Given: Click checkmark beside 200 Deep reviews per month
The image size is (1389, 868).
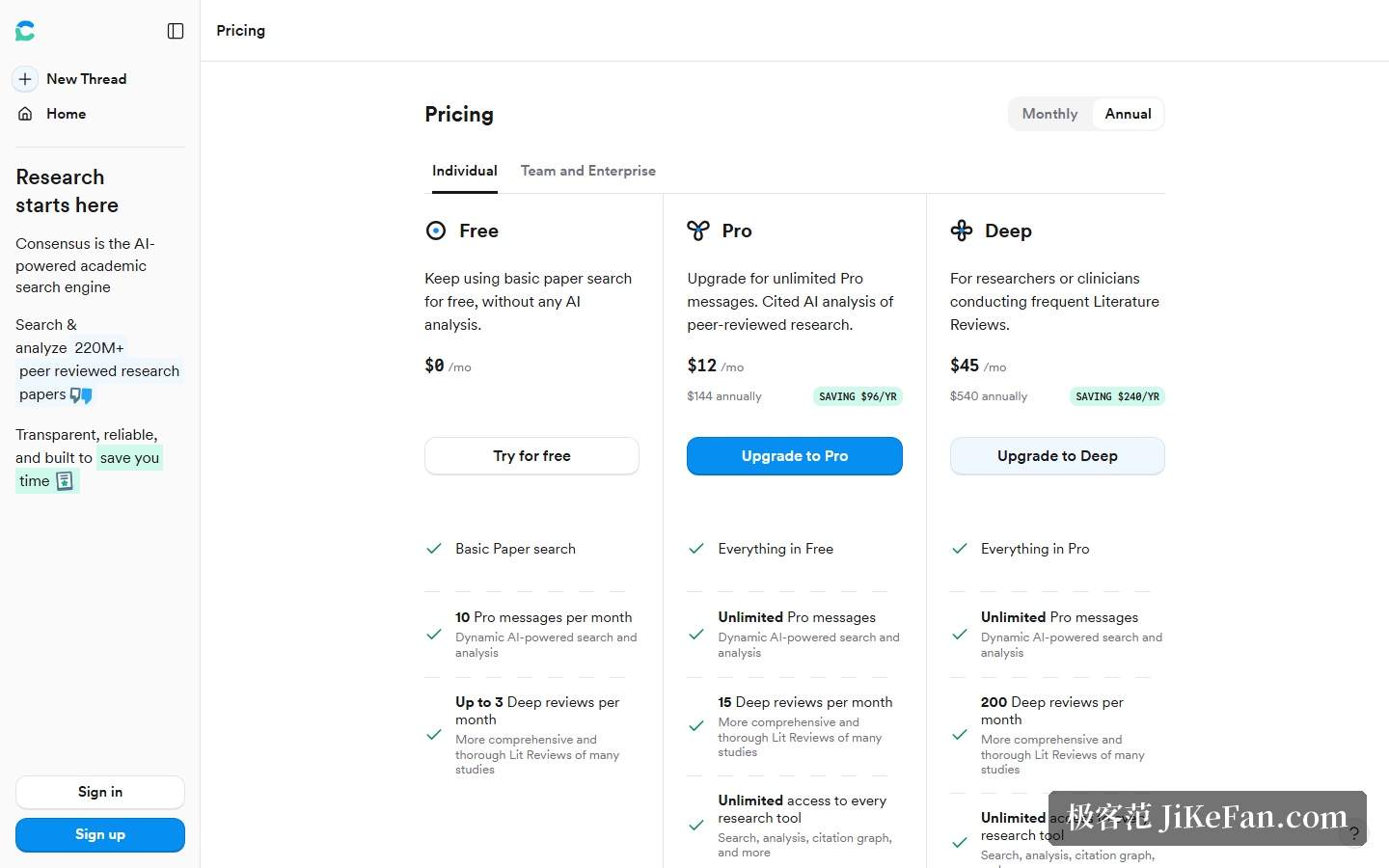Looking at the screenshot, I should click(960, 735).
